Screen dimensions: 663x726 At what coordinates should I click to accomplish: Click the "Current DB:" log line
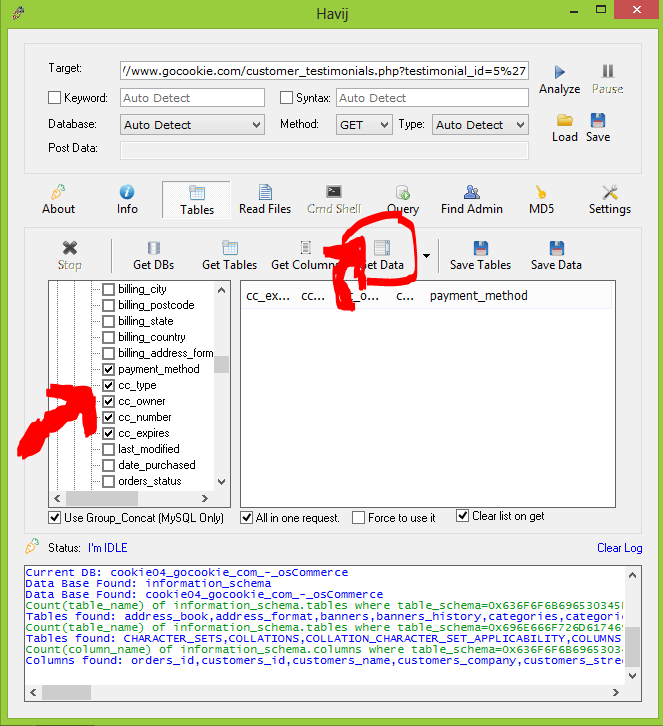tap(187, 572)
